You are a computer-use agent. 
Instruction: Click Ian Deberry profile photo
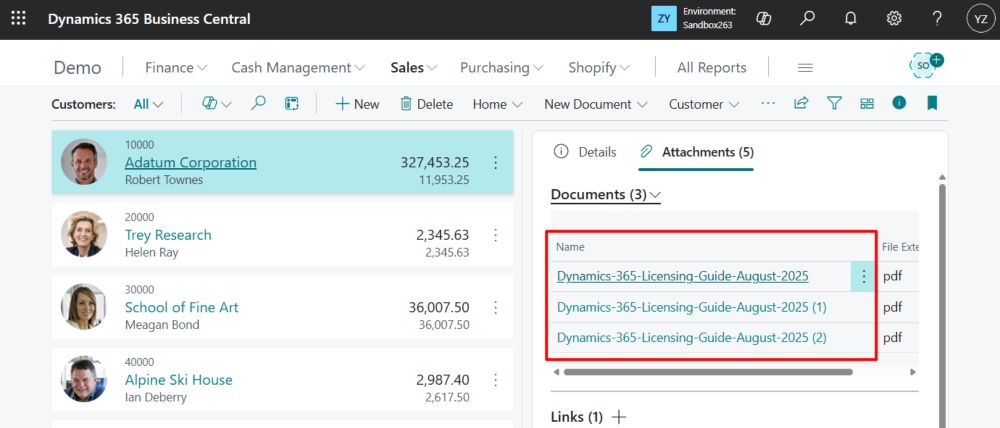(x=84, y=379)
